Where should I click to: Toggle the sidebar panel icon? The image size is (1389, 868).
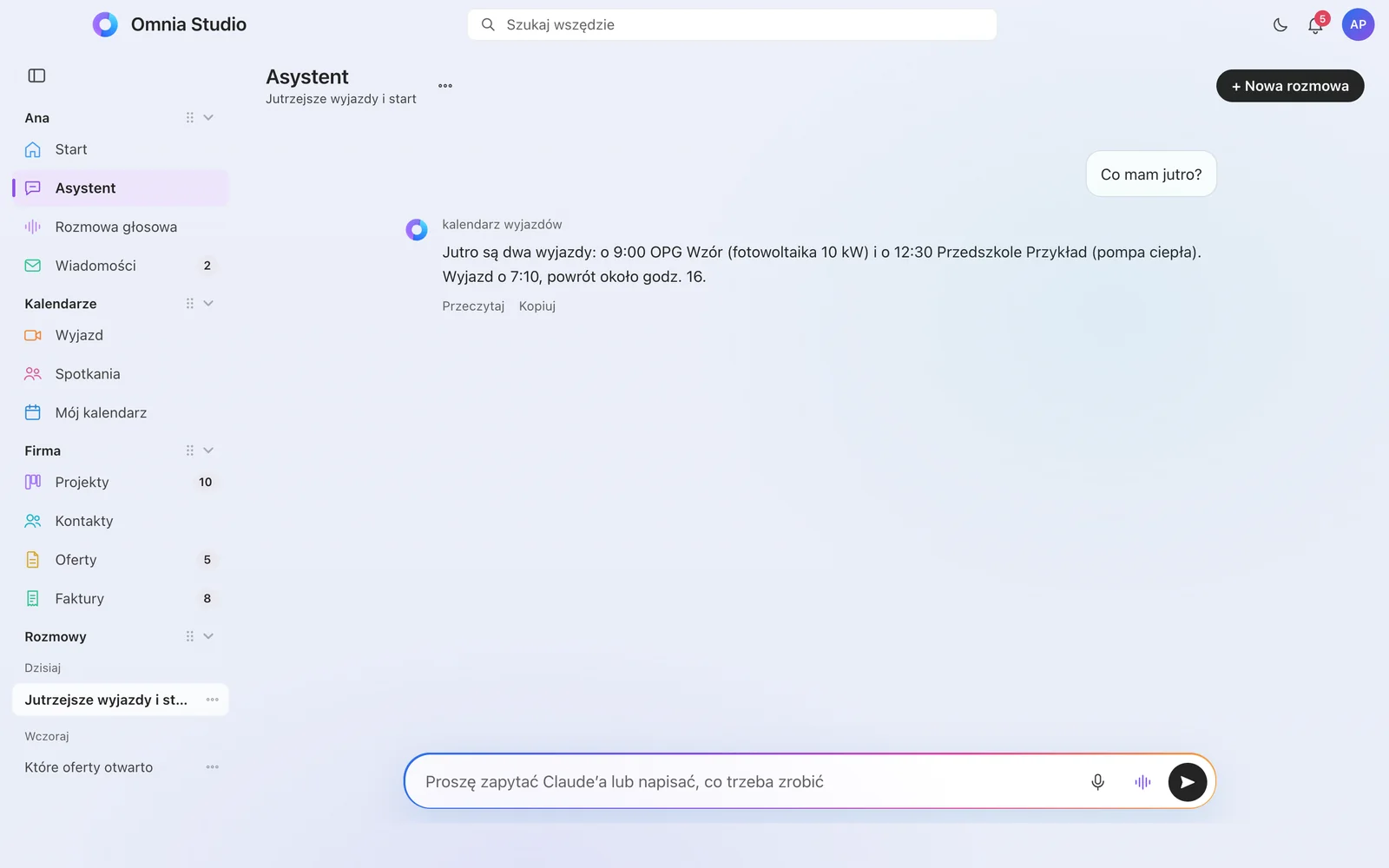(x=36, y=76)
